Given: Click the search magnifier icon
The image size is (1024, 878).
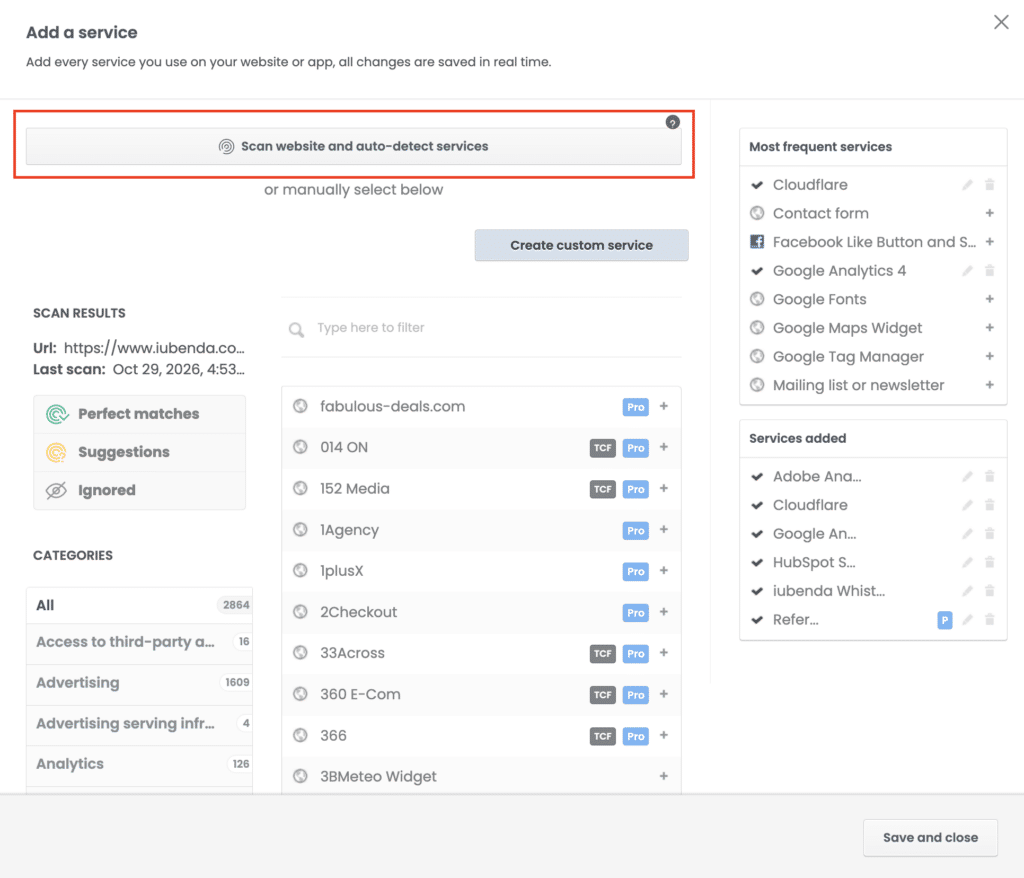Looking at the screenshot, I should pyautogui.click(x=296, y=329).
